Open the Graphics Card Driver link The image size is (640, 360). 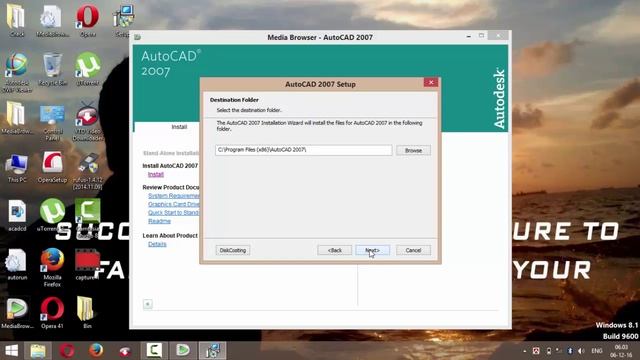coord(173,204)
